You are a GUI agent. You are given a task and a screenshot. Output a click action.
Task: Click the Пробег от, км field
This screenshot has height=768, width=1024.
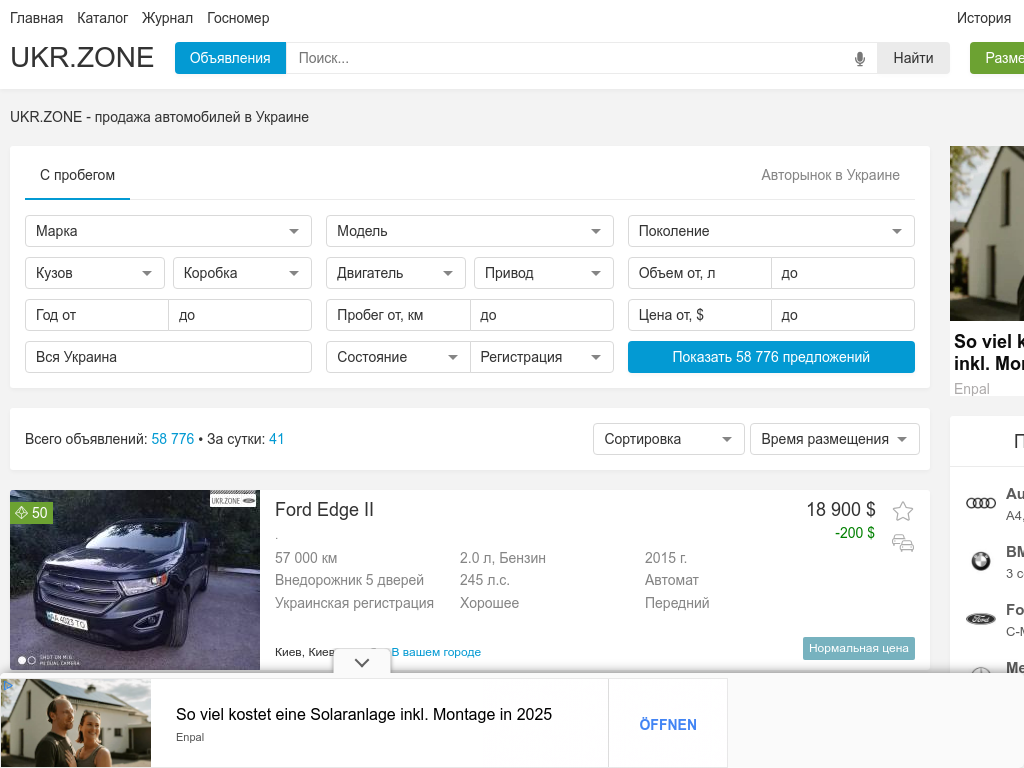pyautogui.click(x=398, y=315)
